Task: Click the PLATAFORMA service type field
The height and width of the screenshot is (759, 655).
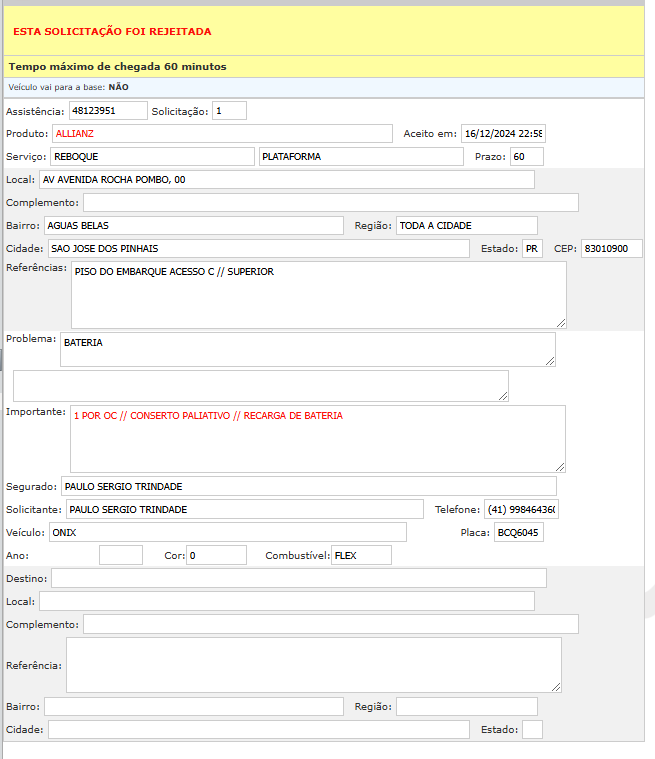Action: tap(360, 157)
